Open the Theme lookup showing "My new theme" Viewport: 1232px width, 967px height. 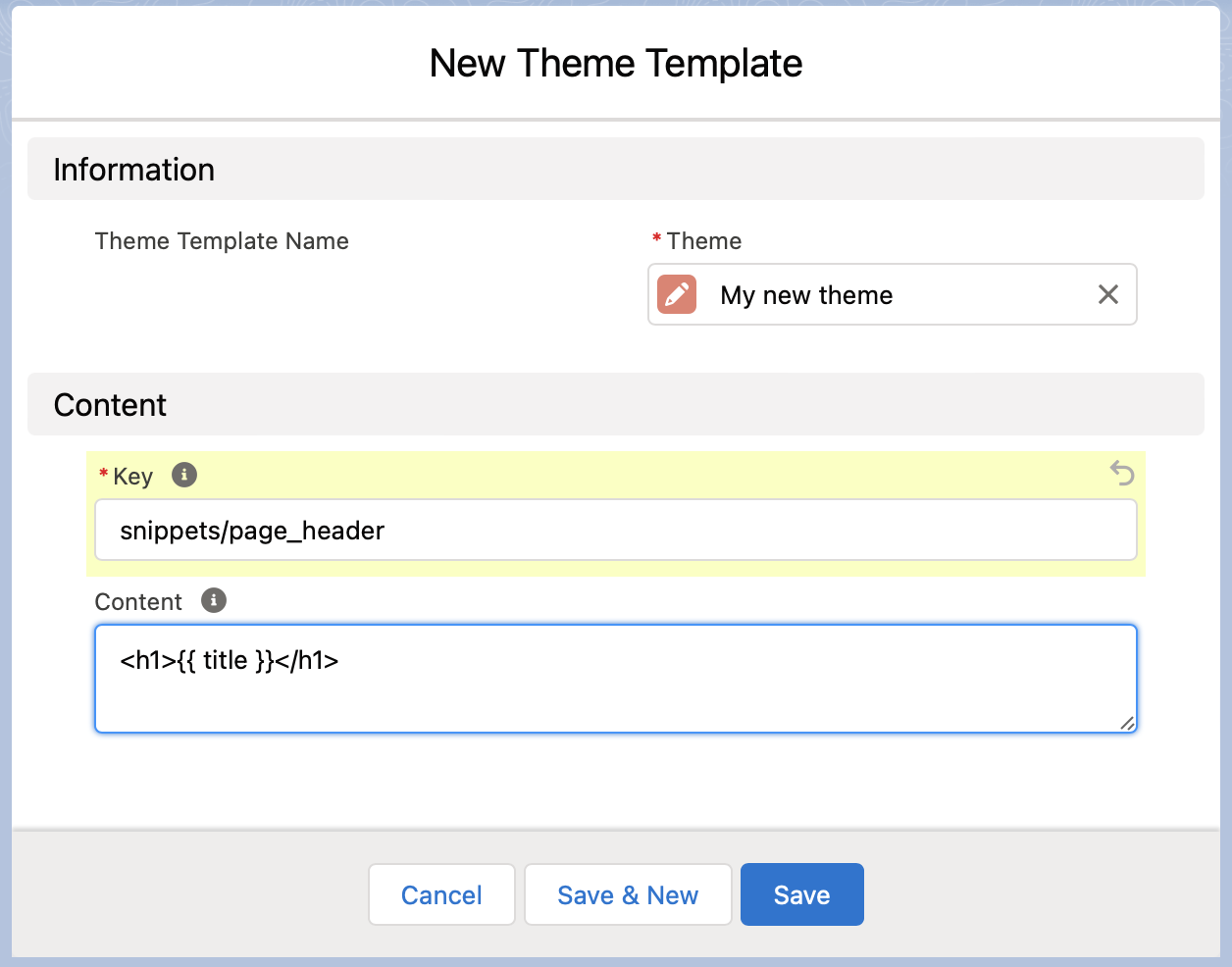pyautogui.click(x=883, y=295)
